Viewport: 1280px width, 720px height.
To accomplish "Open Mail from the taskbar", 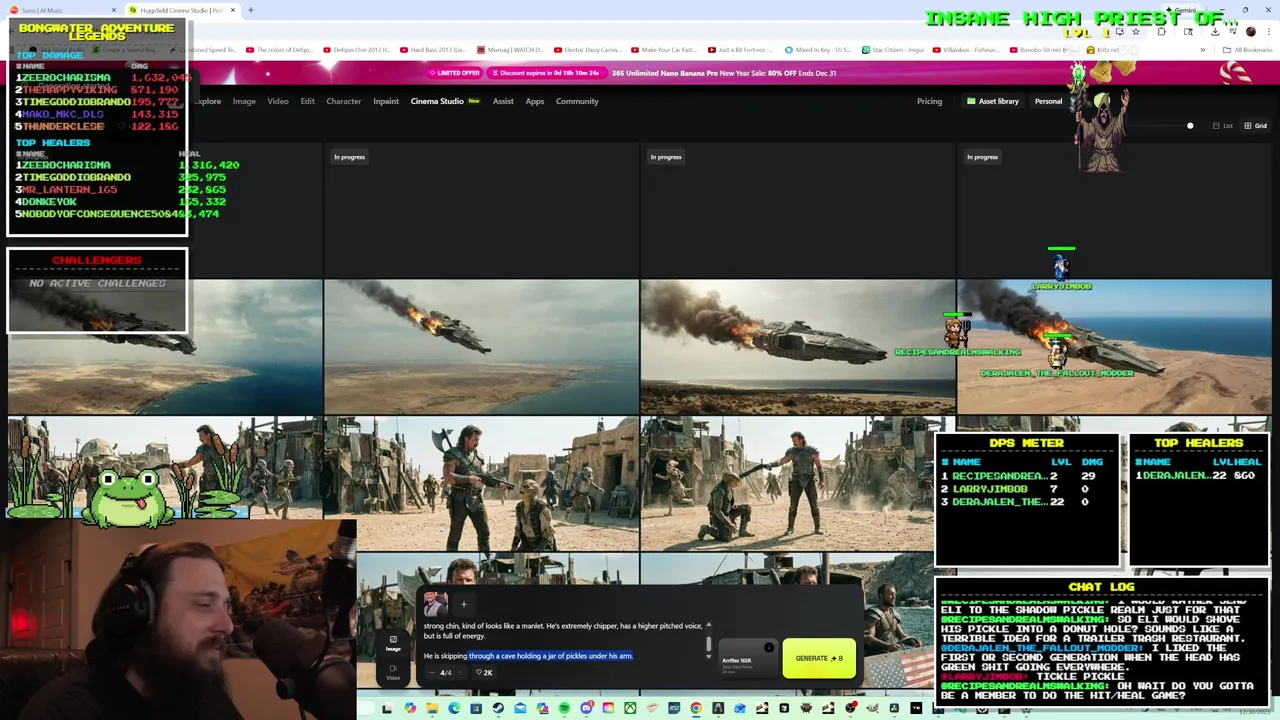I will pyautogui.click(x=520, y=708).
